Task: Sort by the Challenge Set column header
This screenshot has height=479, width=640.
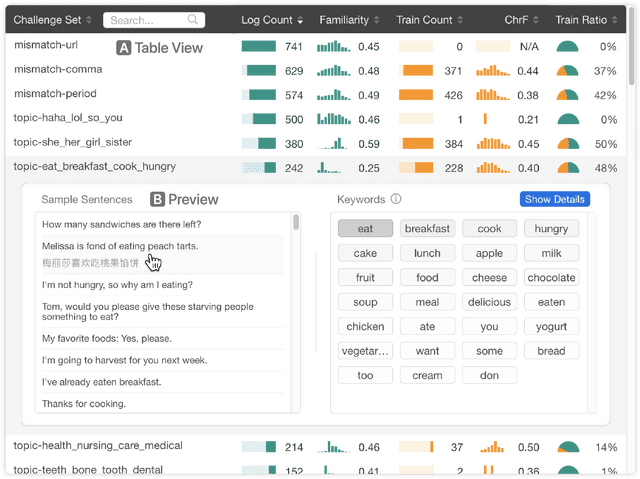Action: [52, 20]
